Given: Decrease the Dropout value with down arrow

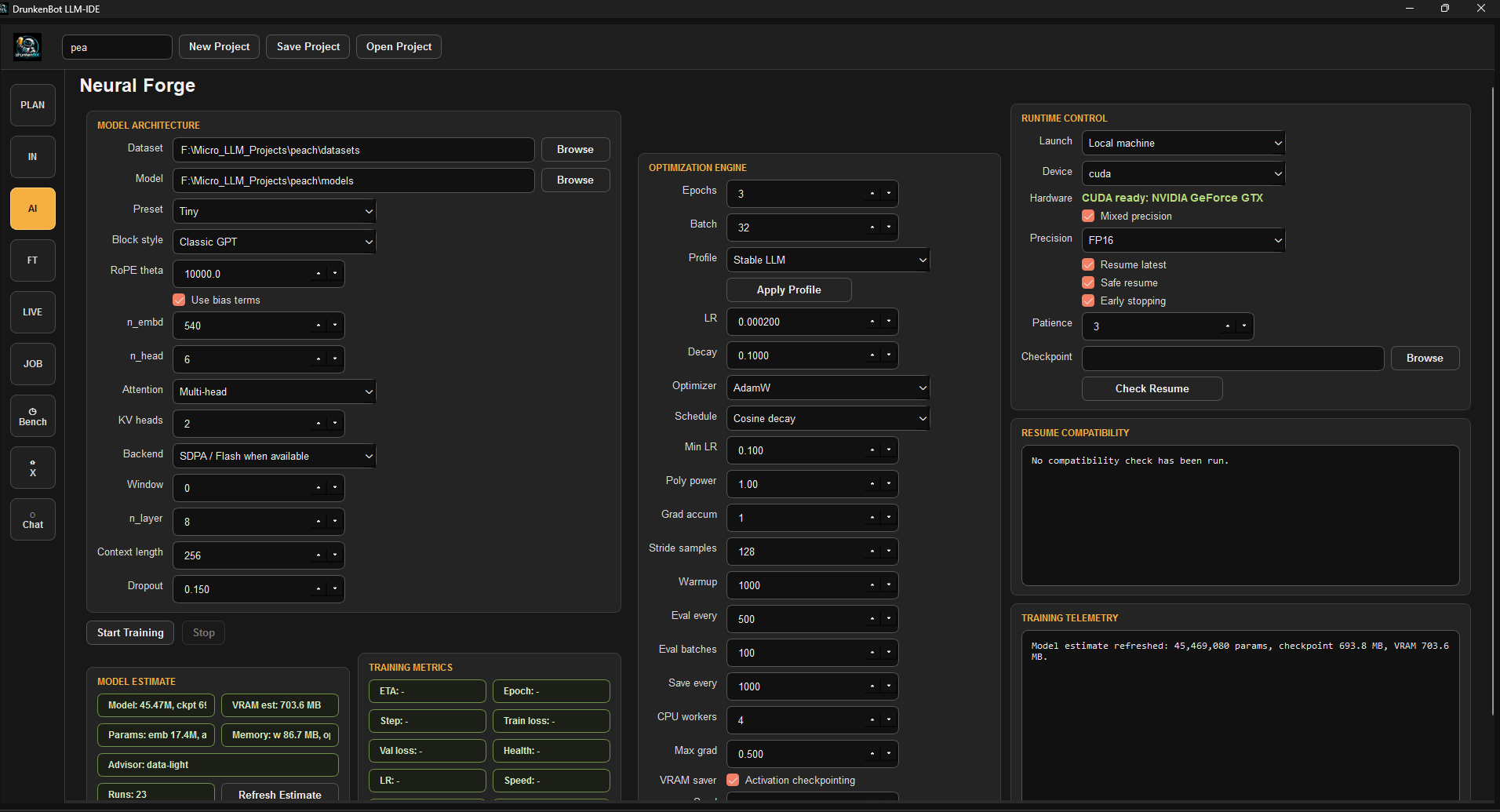Looking at the screenshot, I should click(x=335, y=589).
